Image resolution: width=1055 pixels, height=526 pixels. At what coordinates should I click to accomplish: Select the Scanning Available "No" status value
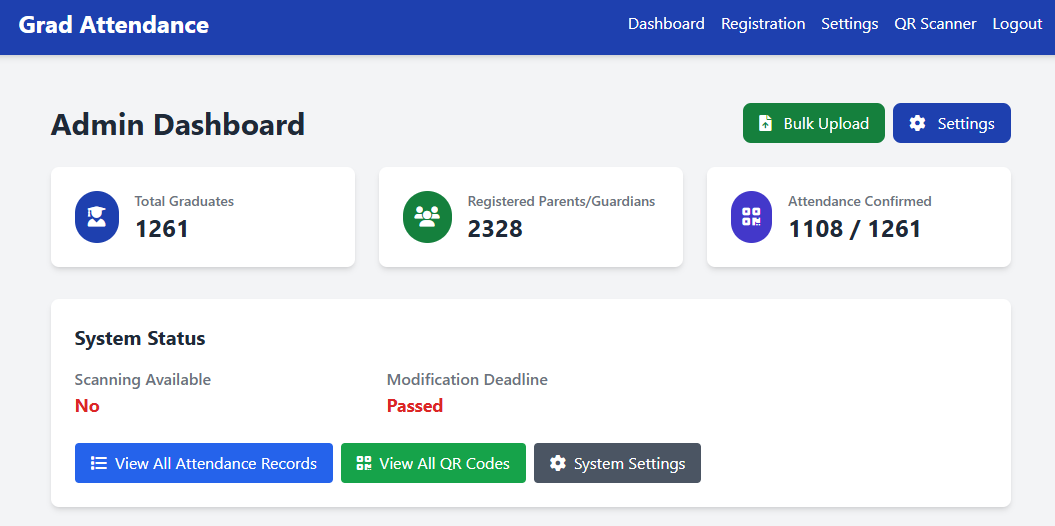coord(87,406)
